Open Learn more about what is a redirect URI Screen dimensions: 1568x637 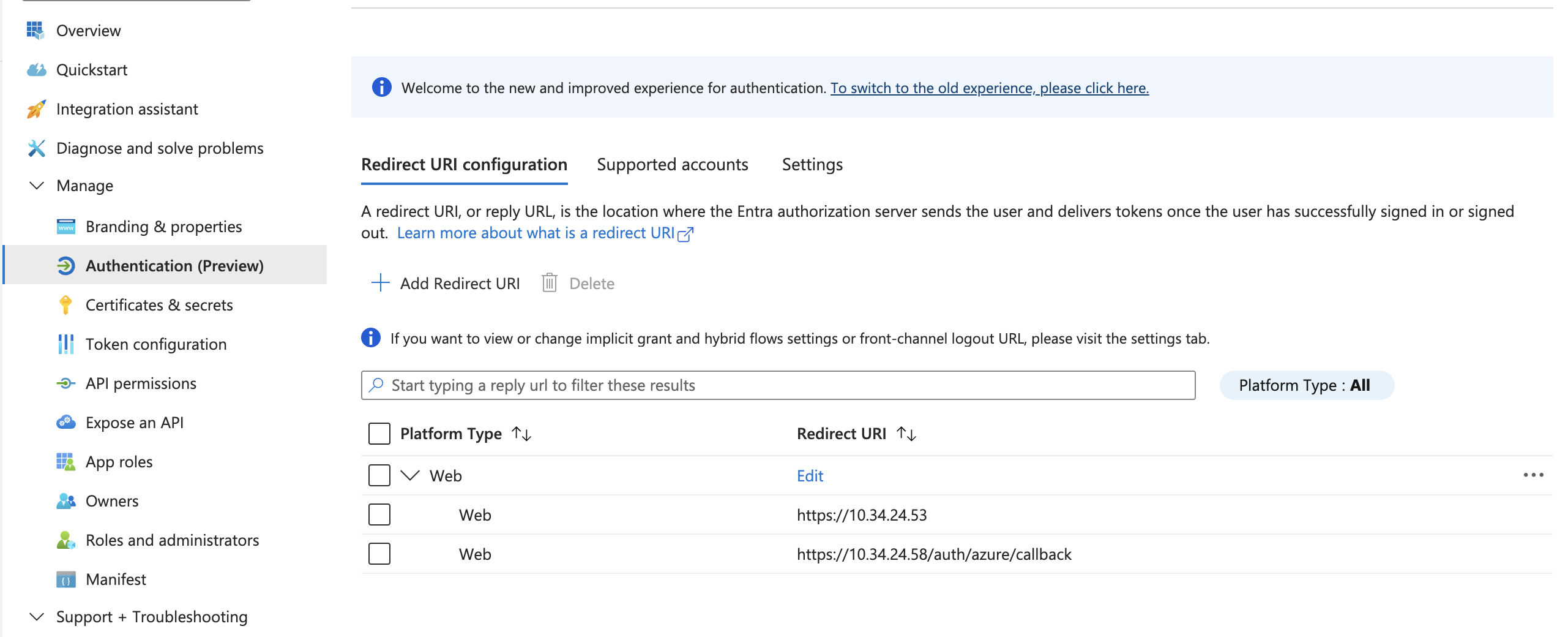536,233
